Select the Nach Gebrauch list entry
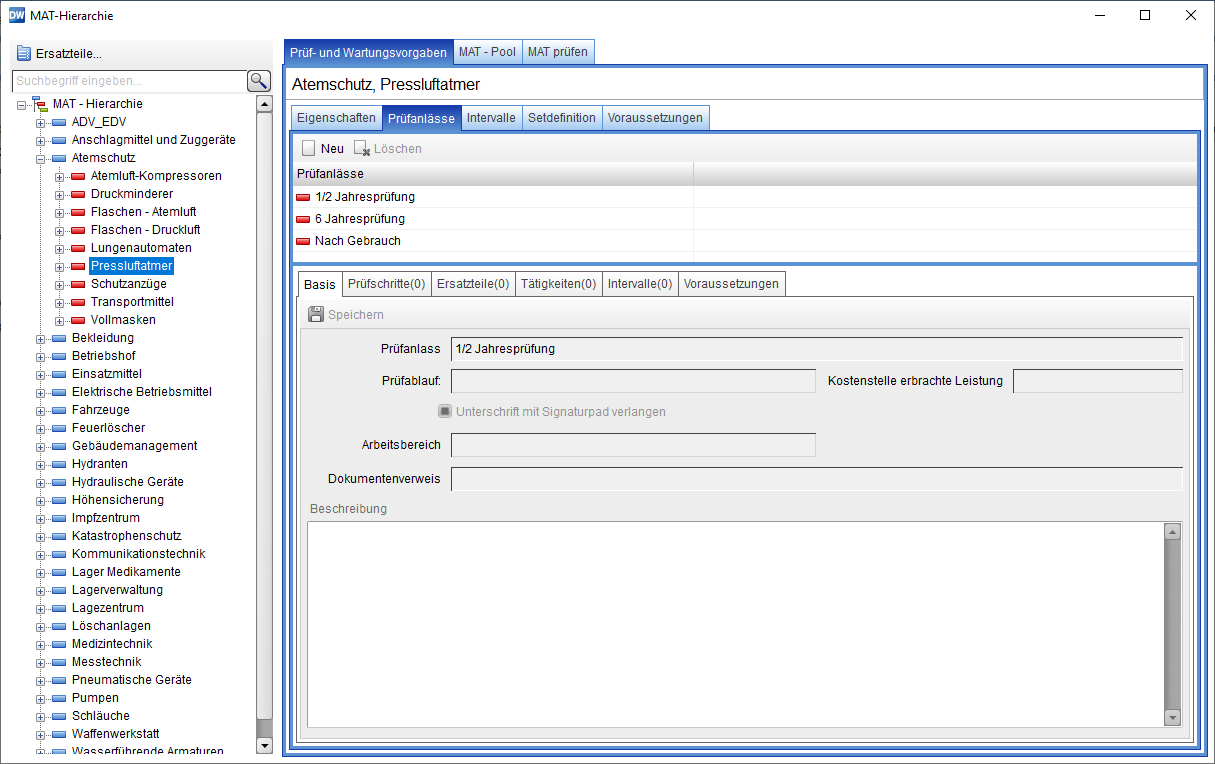Image resolution: width=1215 pixels, height=764 pixels. (357, 241)
